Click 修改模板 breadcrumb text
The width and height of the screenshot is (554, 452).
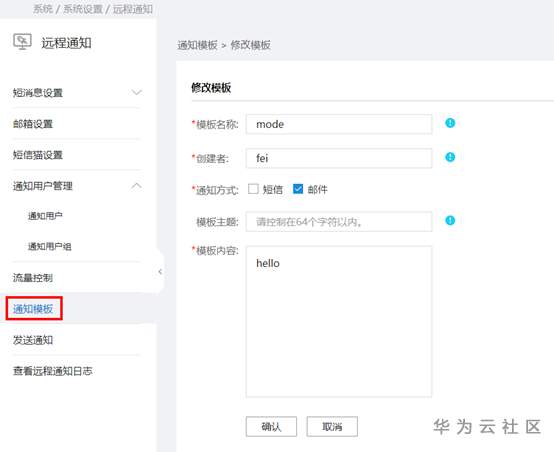coord(251,45)
